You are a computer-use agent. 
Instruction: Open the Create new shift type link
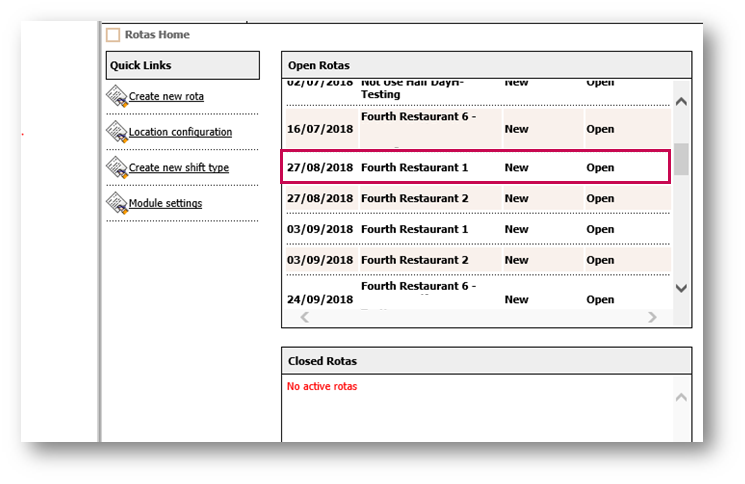pos(178,168)
